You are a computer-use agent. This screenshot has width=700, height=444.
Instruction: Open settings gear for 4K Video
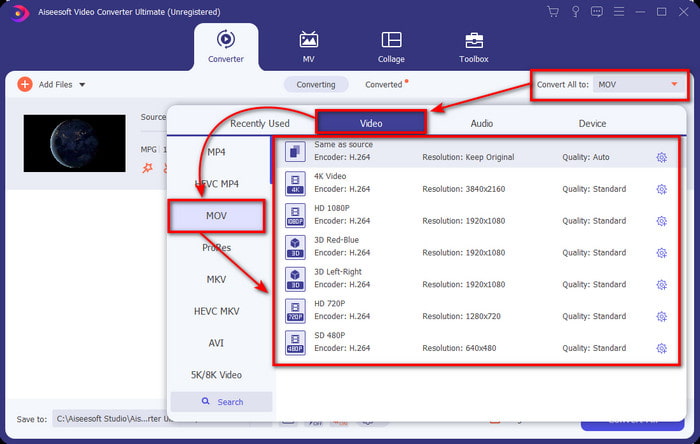(662, 189)
